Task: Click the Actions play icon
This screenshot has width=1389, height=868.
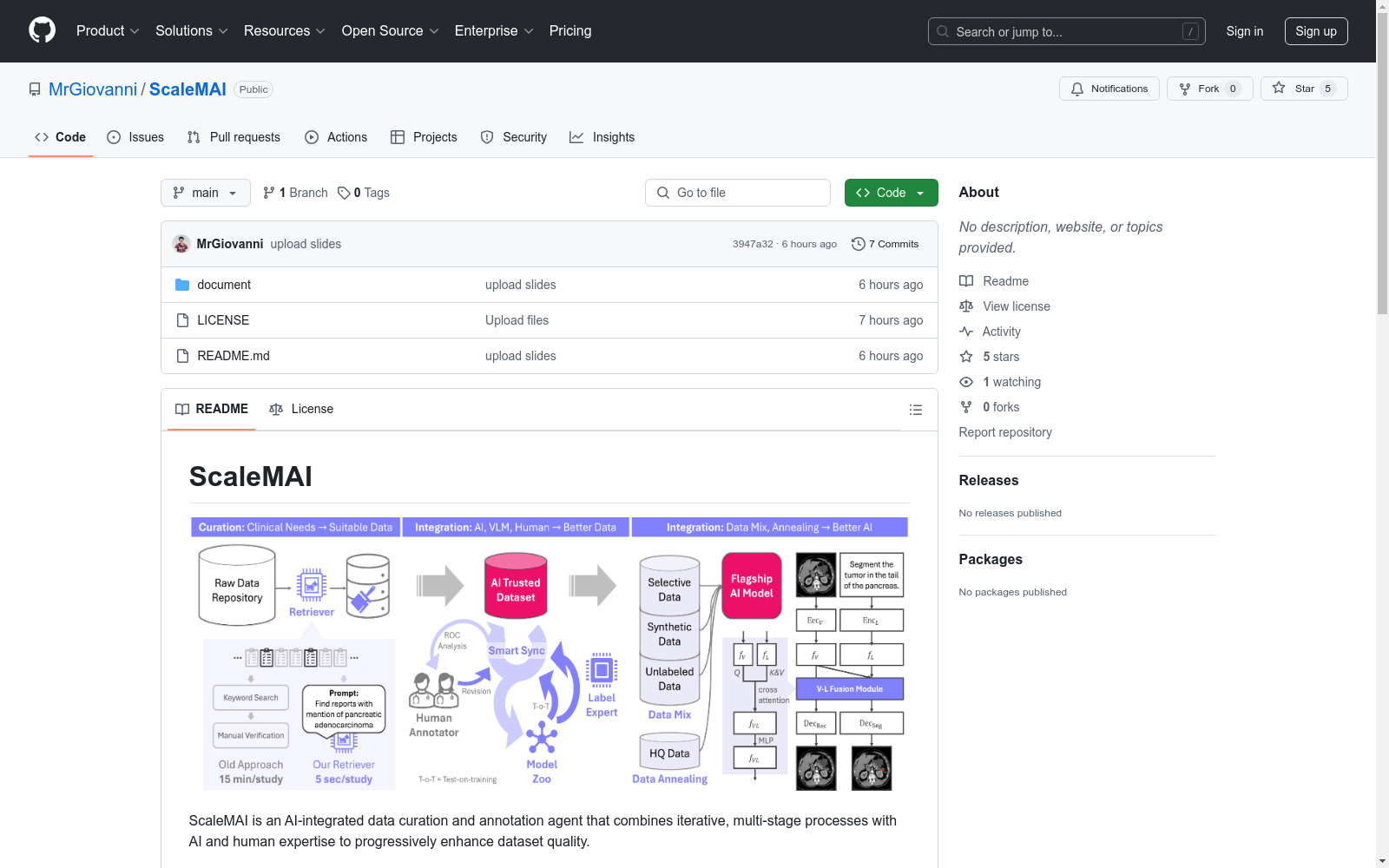Action: [x=312, y=137]
